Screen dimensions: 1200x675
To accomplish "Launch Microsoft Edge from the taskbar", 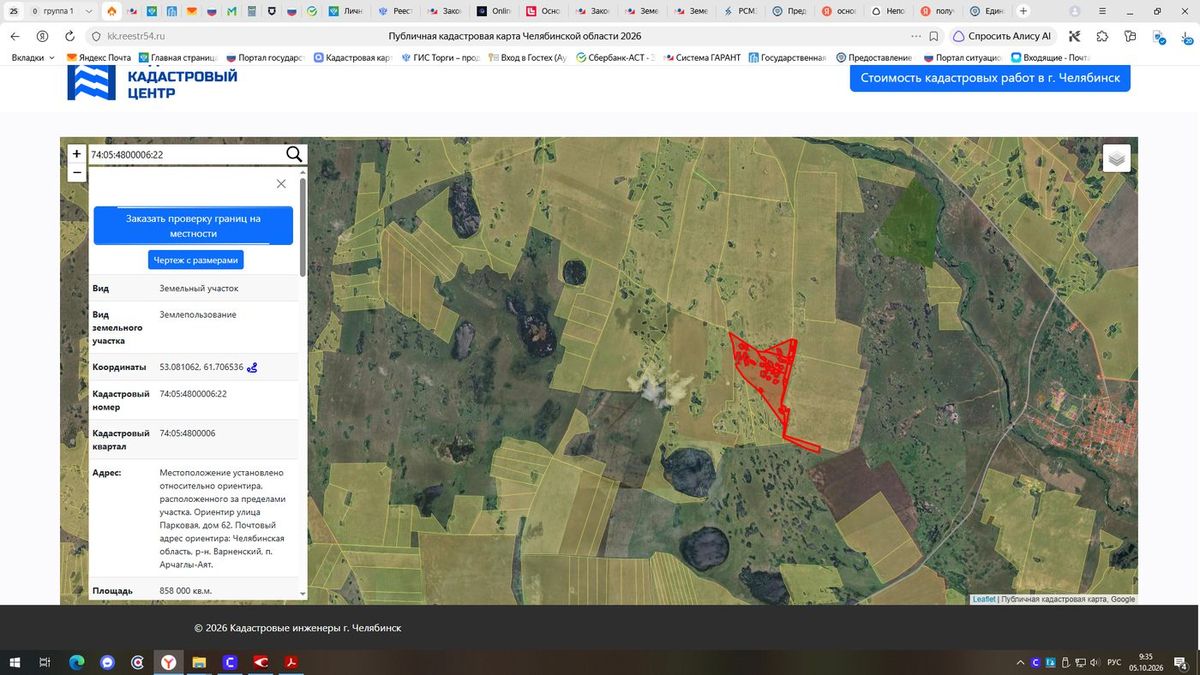I will 76,662.
